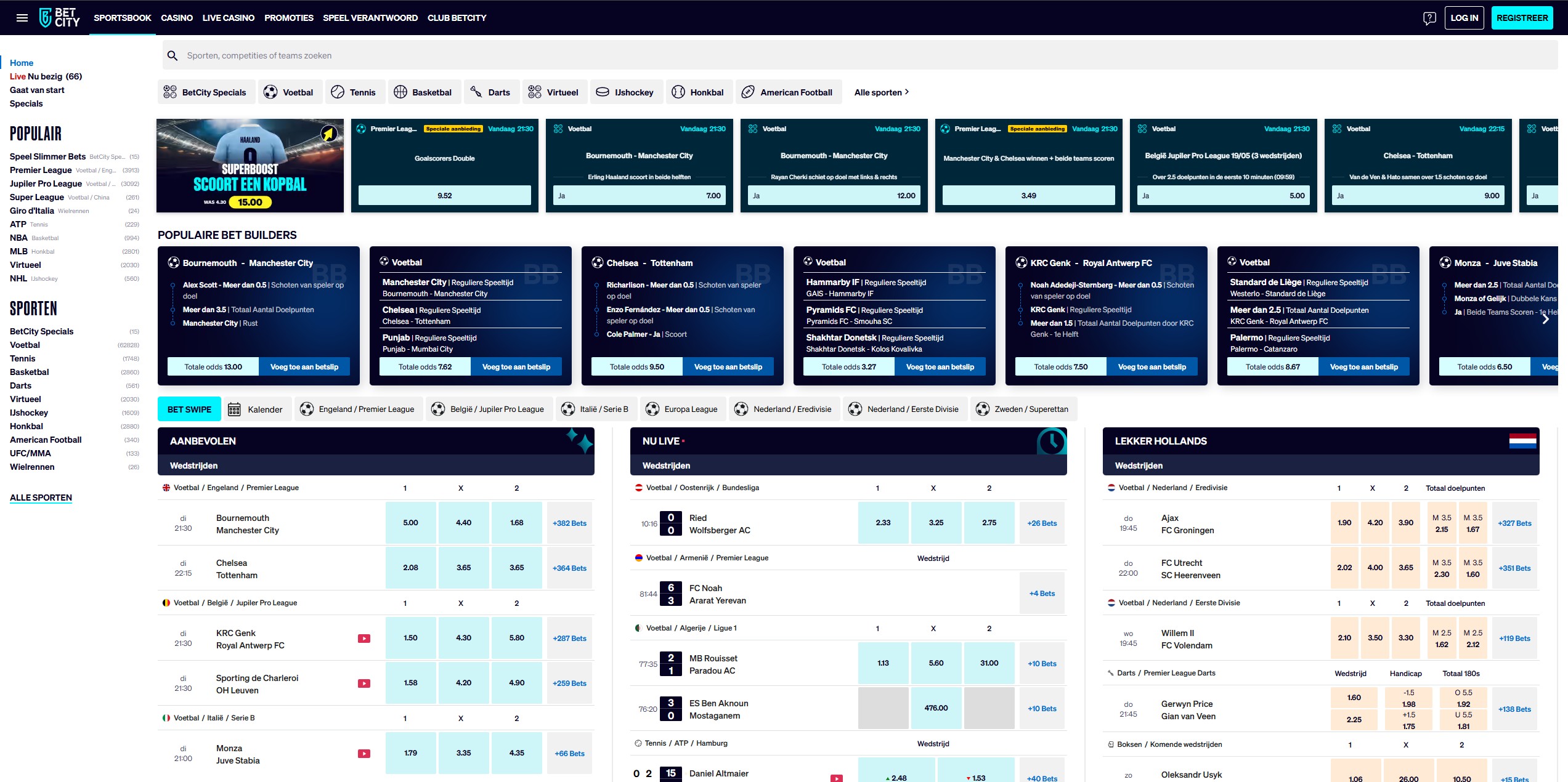Add Bournemouth - Manchester City builder to betslip
Viewport: 1568px width, 782px height.
(304, 367)
